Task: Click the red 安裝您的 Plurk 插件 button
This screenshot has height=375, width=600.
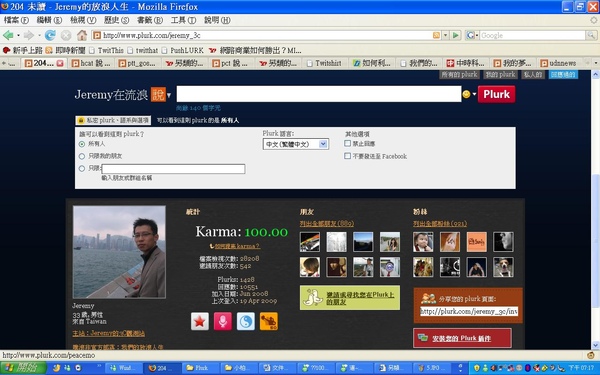Action: (x=462, y=338)
